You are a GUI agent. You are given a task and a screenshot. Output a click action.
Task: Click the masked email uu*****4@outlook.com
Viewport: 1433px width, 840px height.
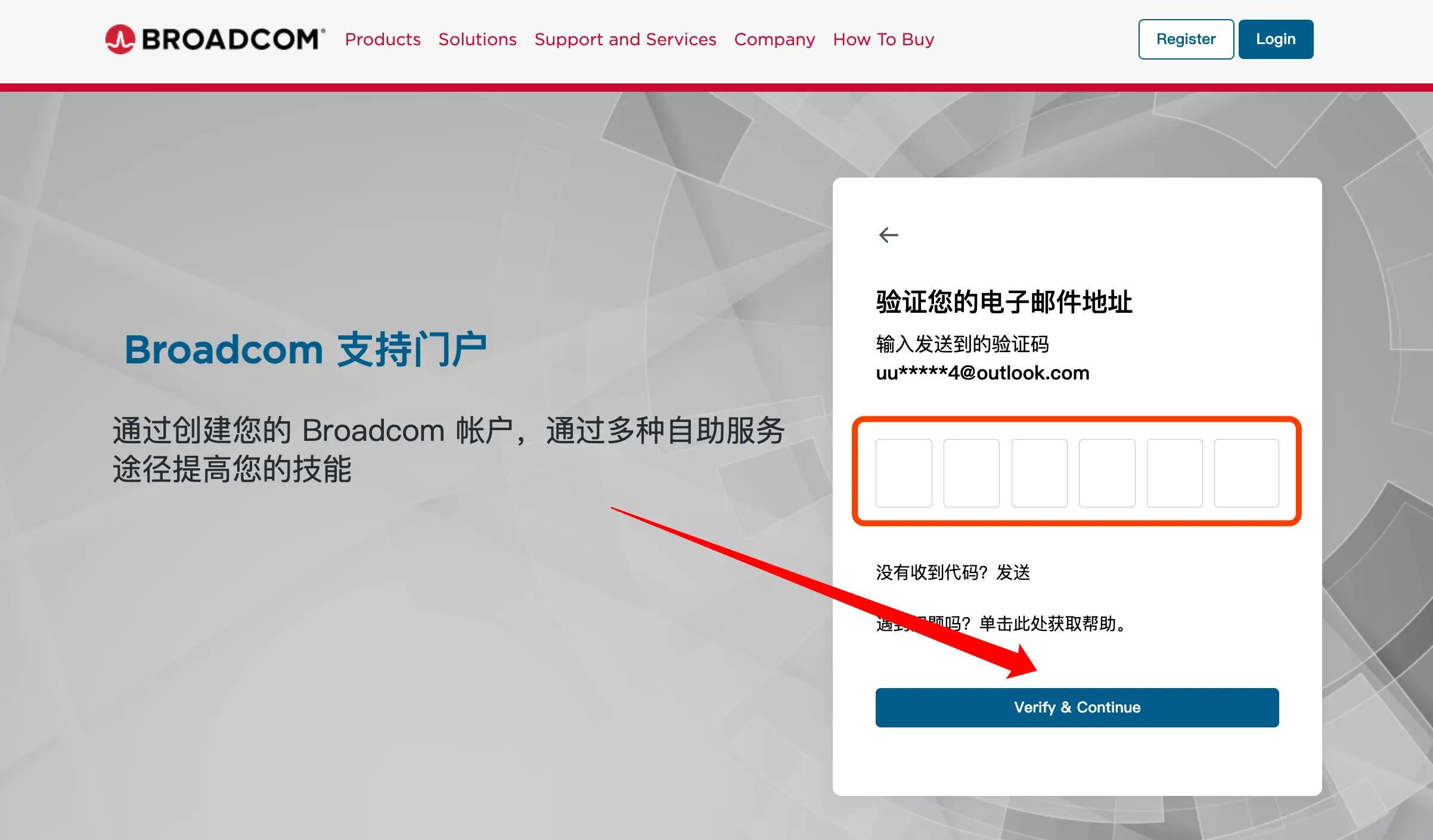982,373
